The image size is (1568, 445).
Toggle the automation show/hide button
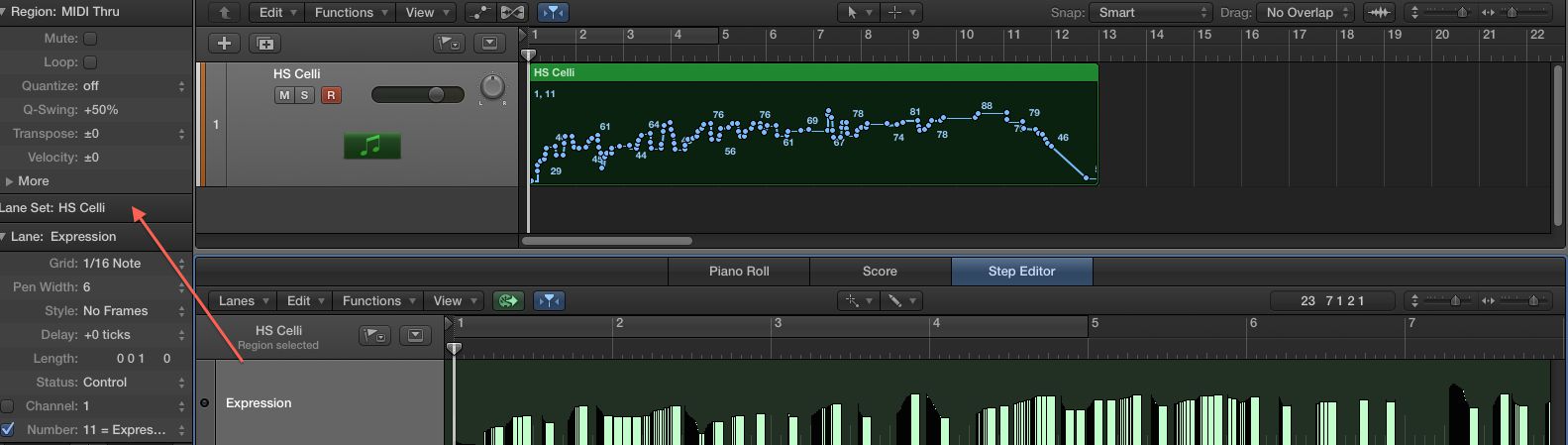(x=480, y=13)
